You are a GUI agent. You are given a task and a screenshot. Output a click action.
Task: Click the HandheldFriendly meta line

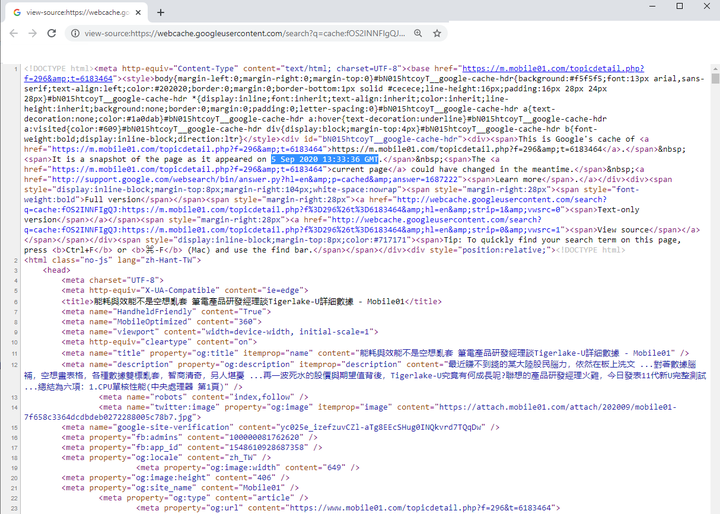166,311
